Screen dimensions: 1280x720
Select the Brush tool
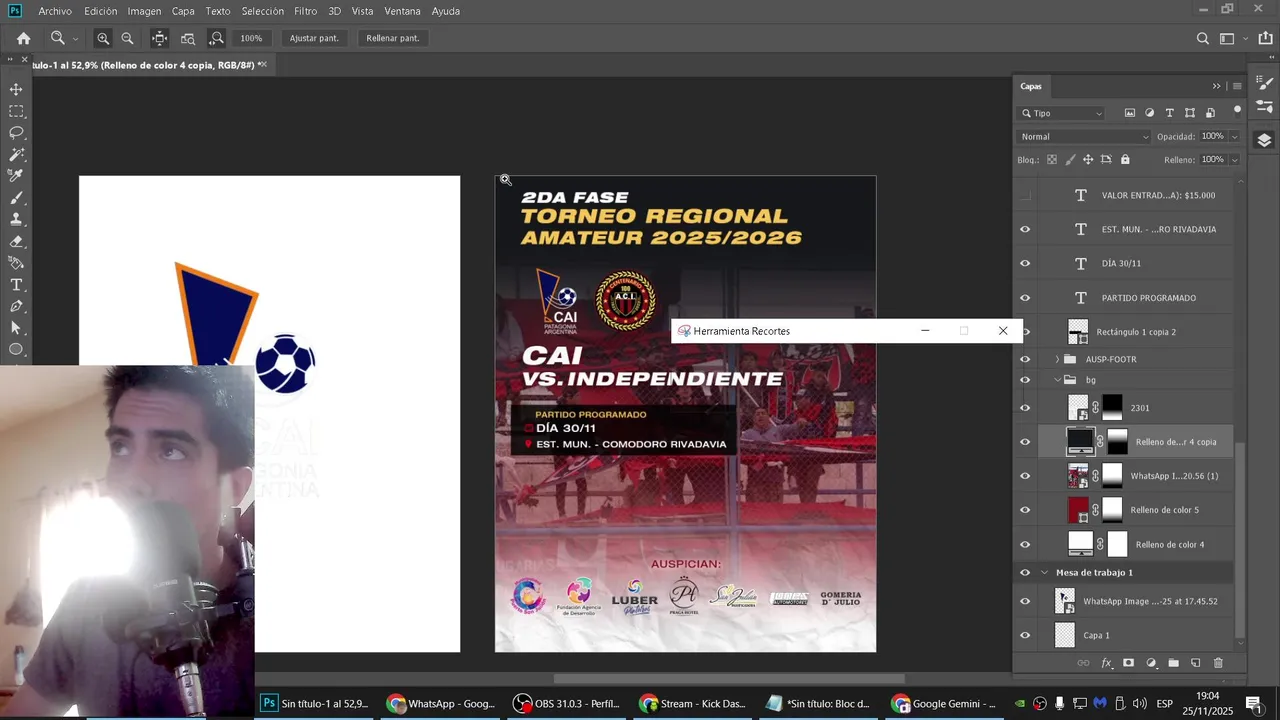click(x=16, y=198)
